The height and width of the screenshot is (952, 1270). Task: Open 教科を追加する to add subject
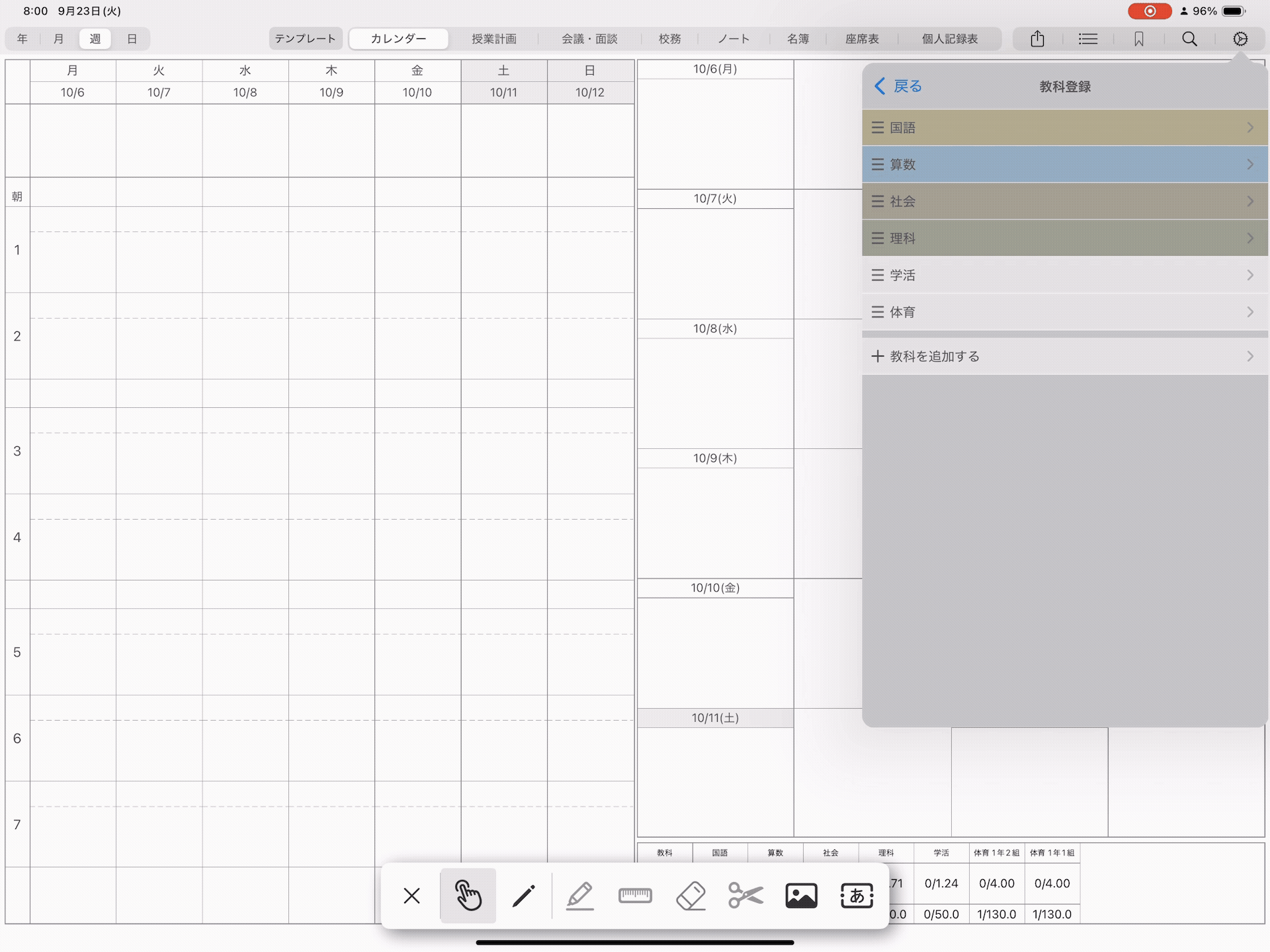(1065, 356)
